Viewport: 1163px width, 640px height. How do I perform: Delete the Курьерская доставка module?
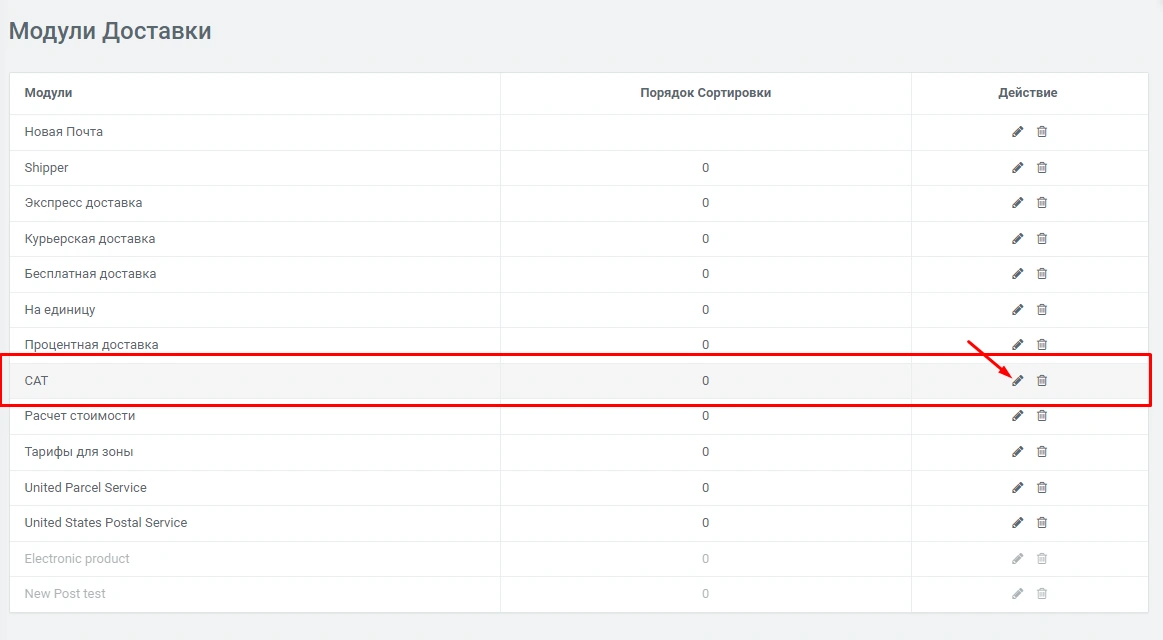click(x=1041, y=239)
